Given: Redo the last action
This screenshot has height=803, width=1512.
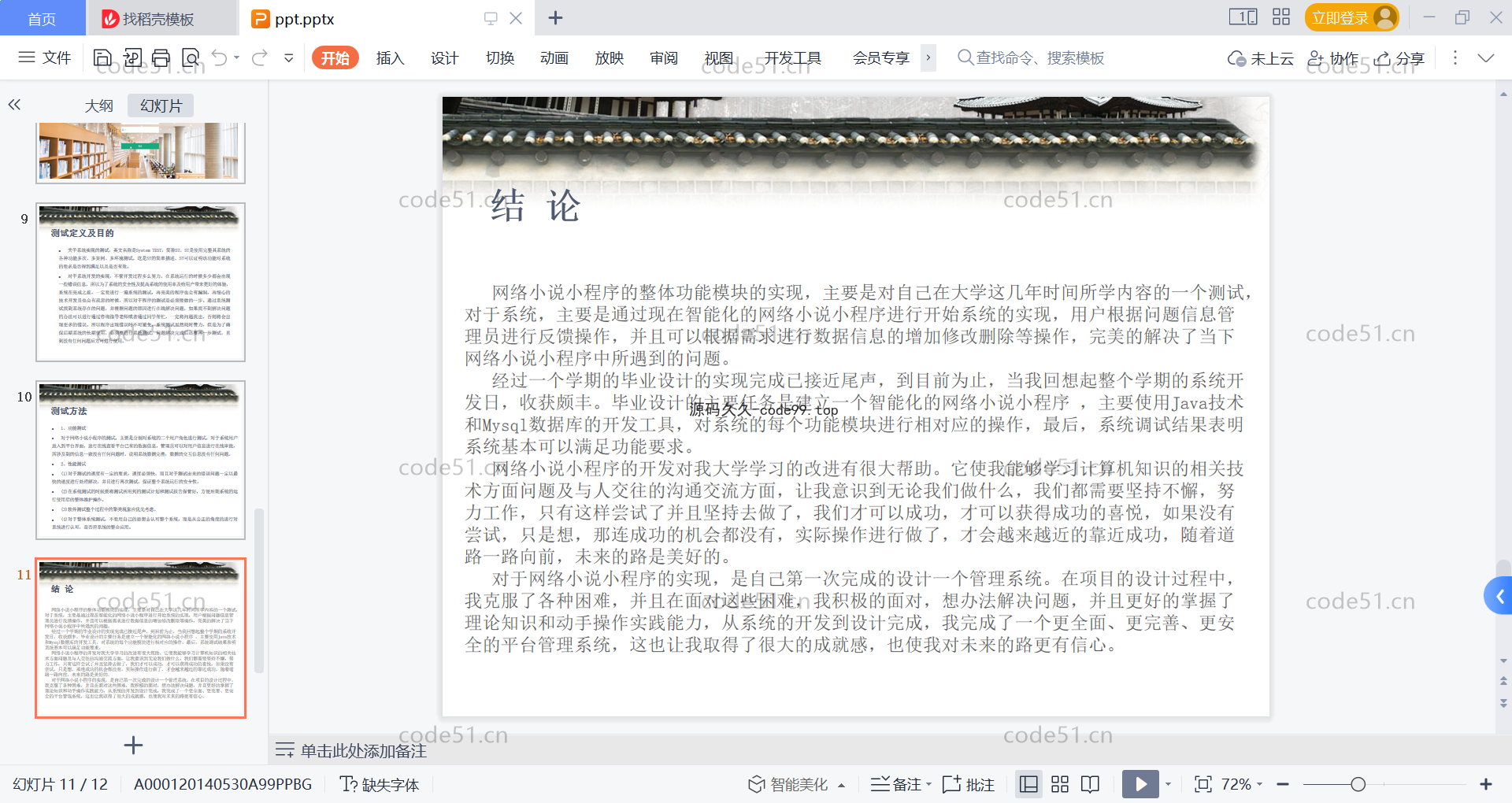Looking at the screenshot, I should (260, 57).
